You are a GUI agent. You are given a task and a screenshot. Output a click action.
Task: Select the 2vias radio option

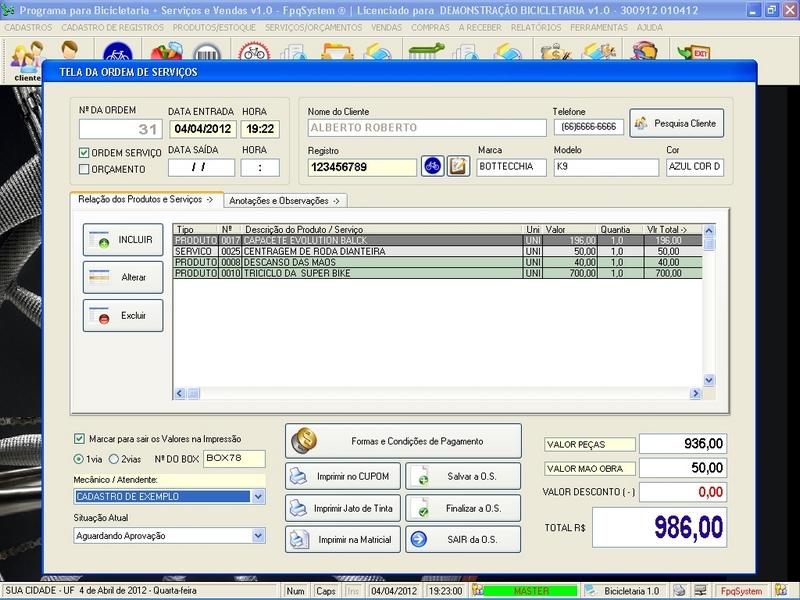[114, 459]
